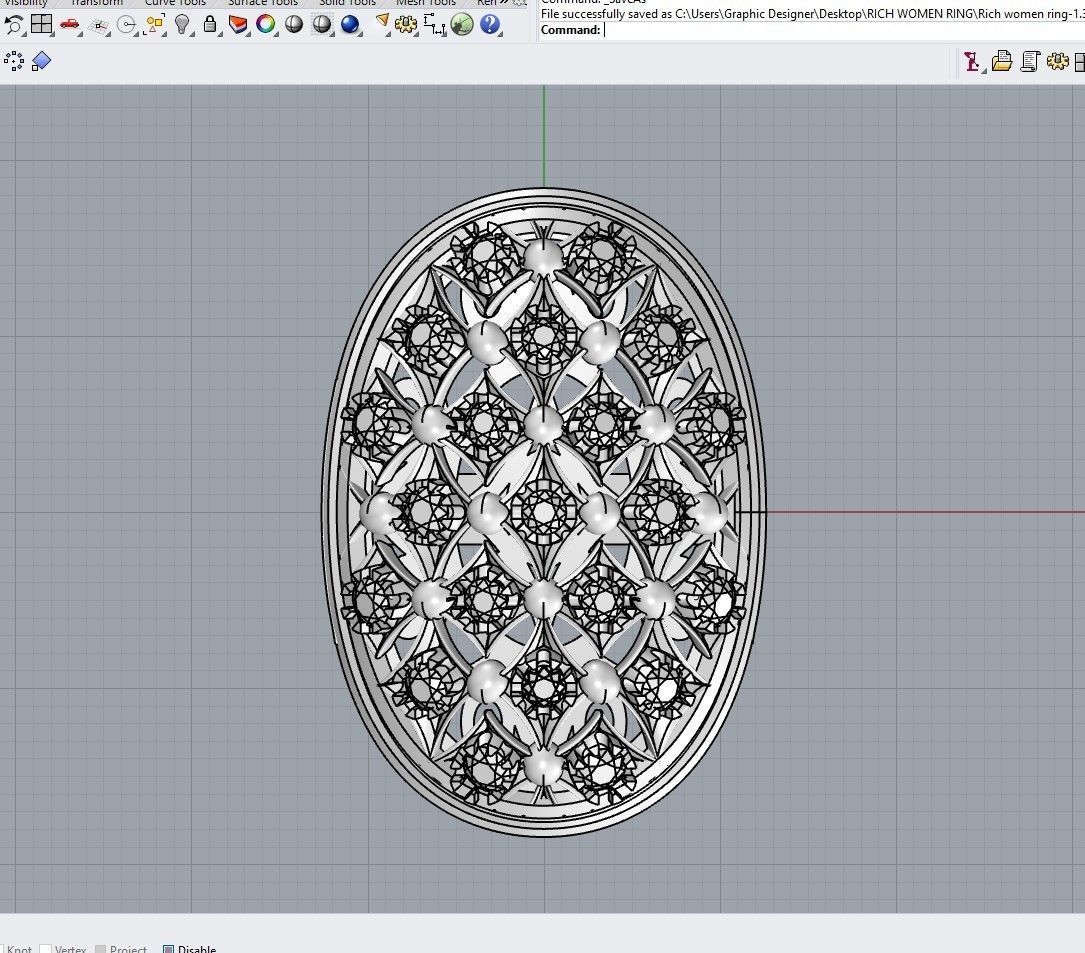Open the Object Snap circle tool
The image size is (1085, 953).
127,26
